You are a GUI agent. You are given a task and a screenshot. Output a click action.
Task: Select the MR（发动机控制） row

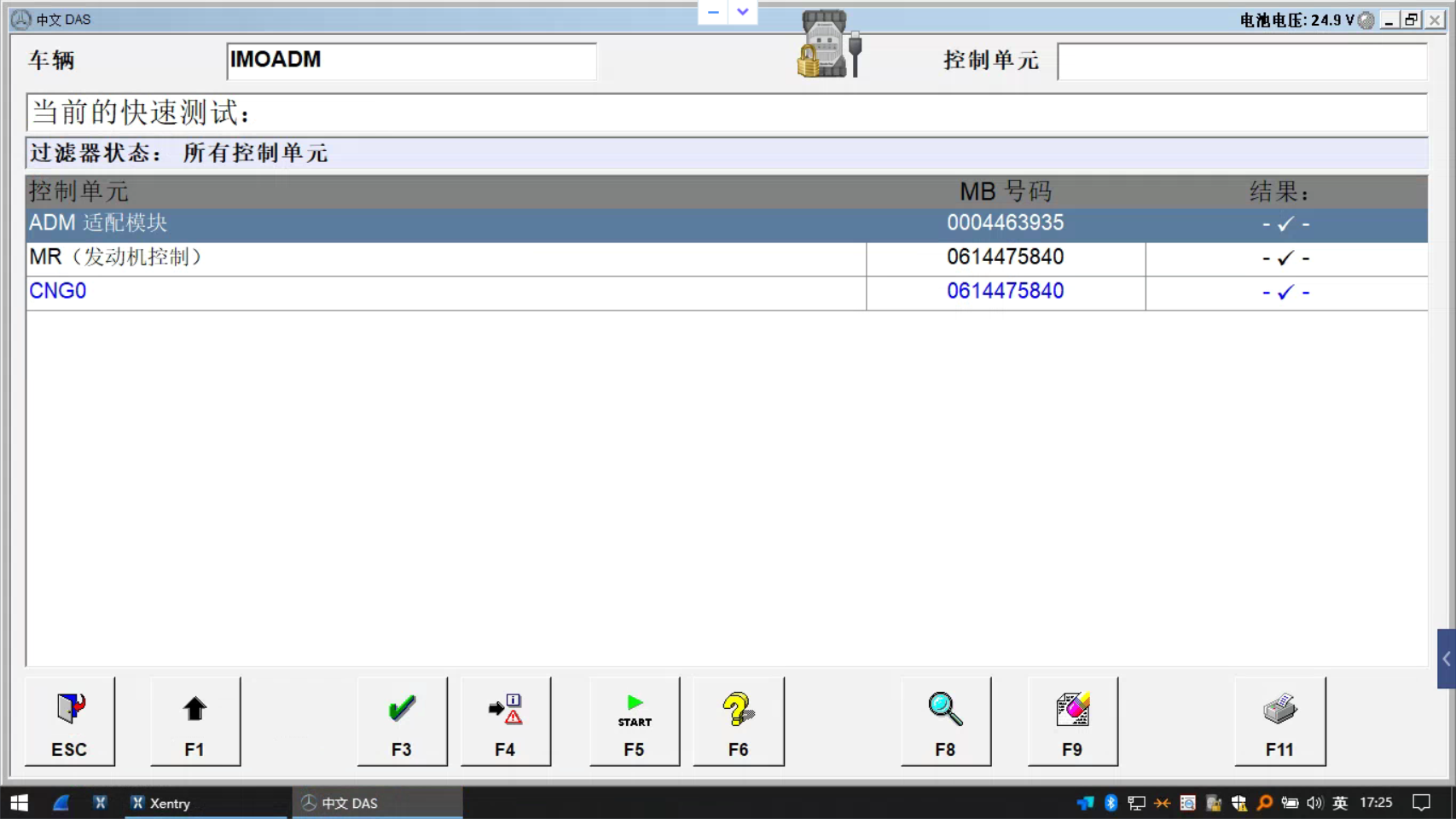(727, 258)
